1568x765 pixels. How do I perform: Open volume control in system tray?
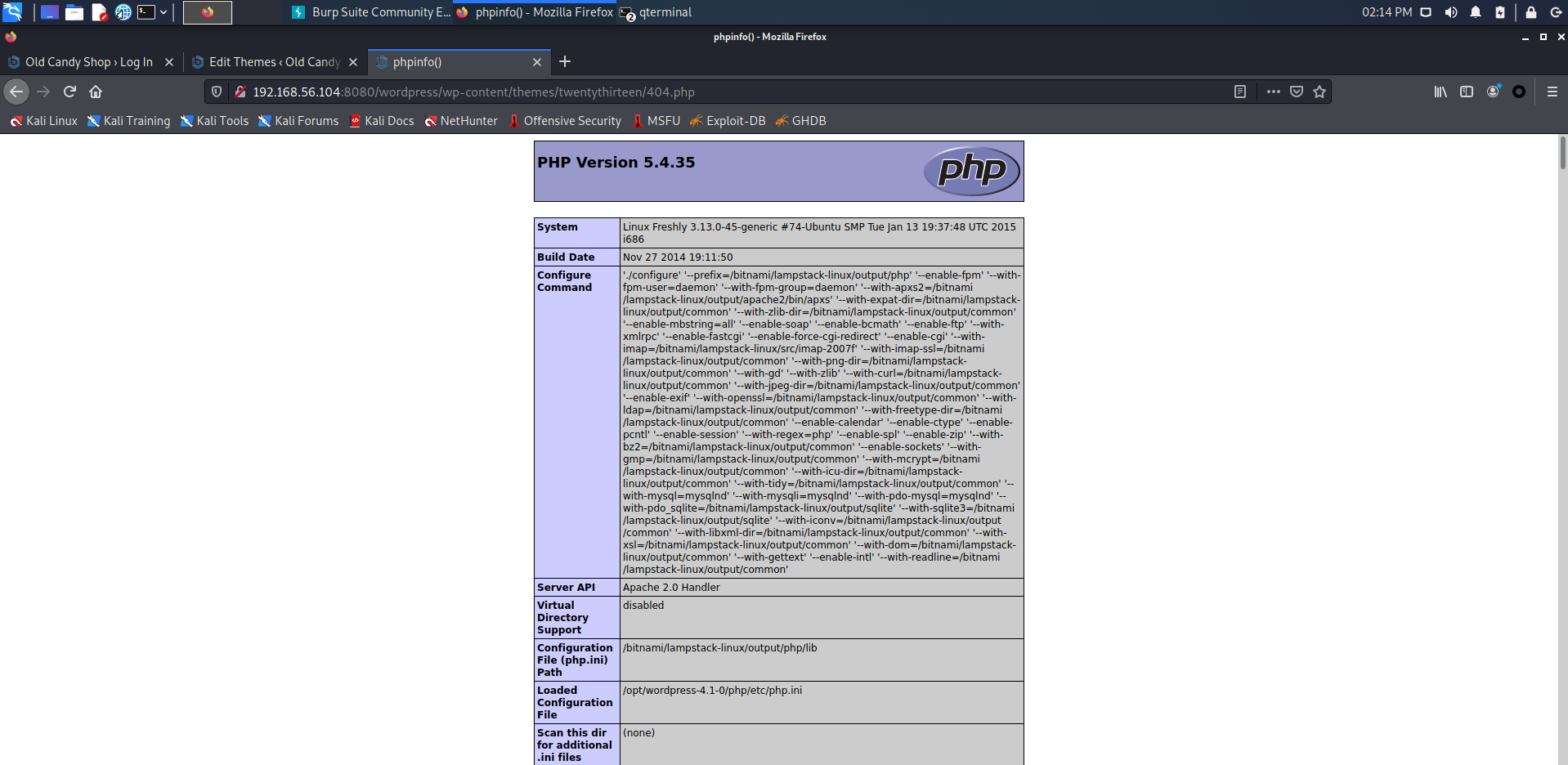point(1450,12)
